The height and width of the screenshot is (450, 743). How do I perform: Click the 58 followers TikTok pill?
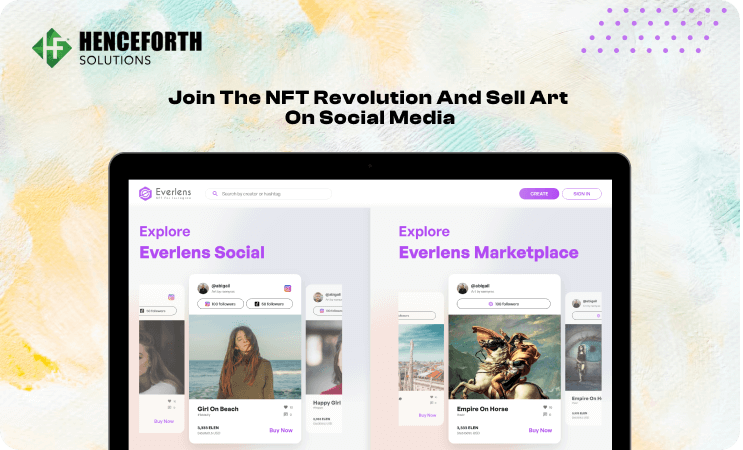click(x=269, y=304)
